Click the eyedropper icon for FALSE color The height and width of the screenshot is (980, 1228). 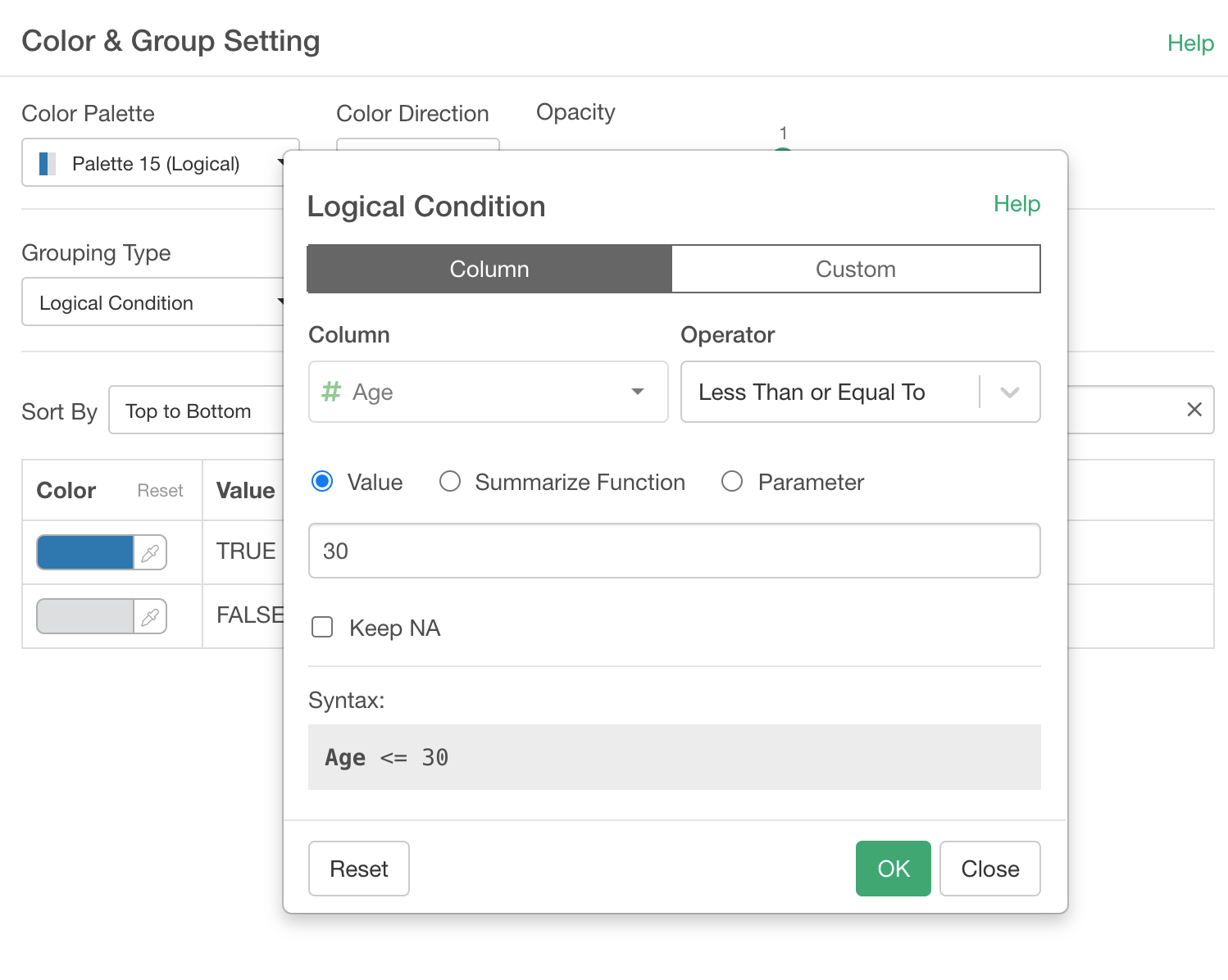tap(150, 617)
